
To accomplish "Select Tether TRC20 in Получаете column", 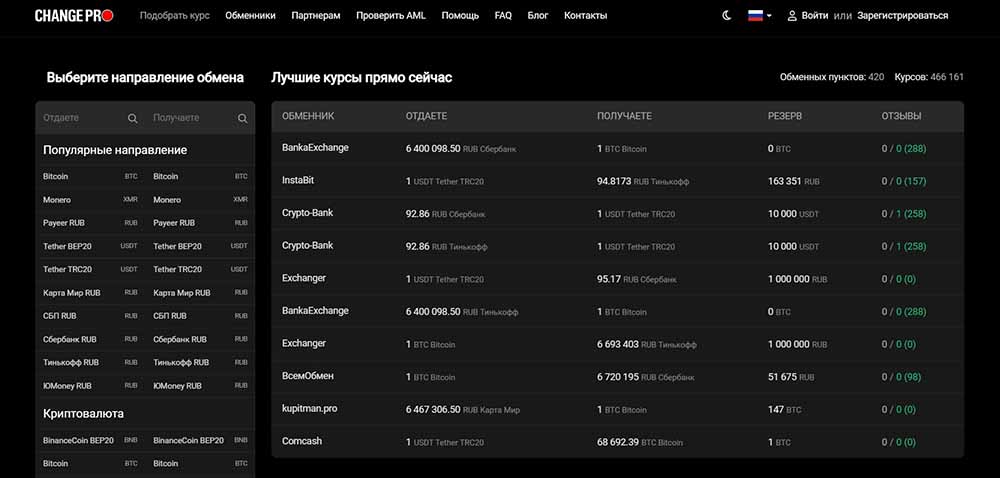I will click(200, 270).
